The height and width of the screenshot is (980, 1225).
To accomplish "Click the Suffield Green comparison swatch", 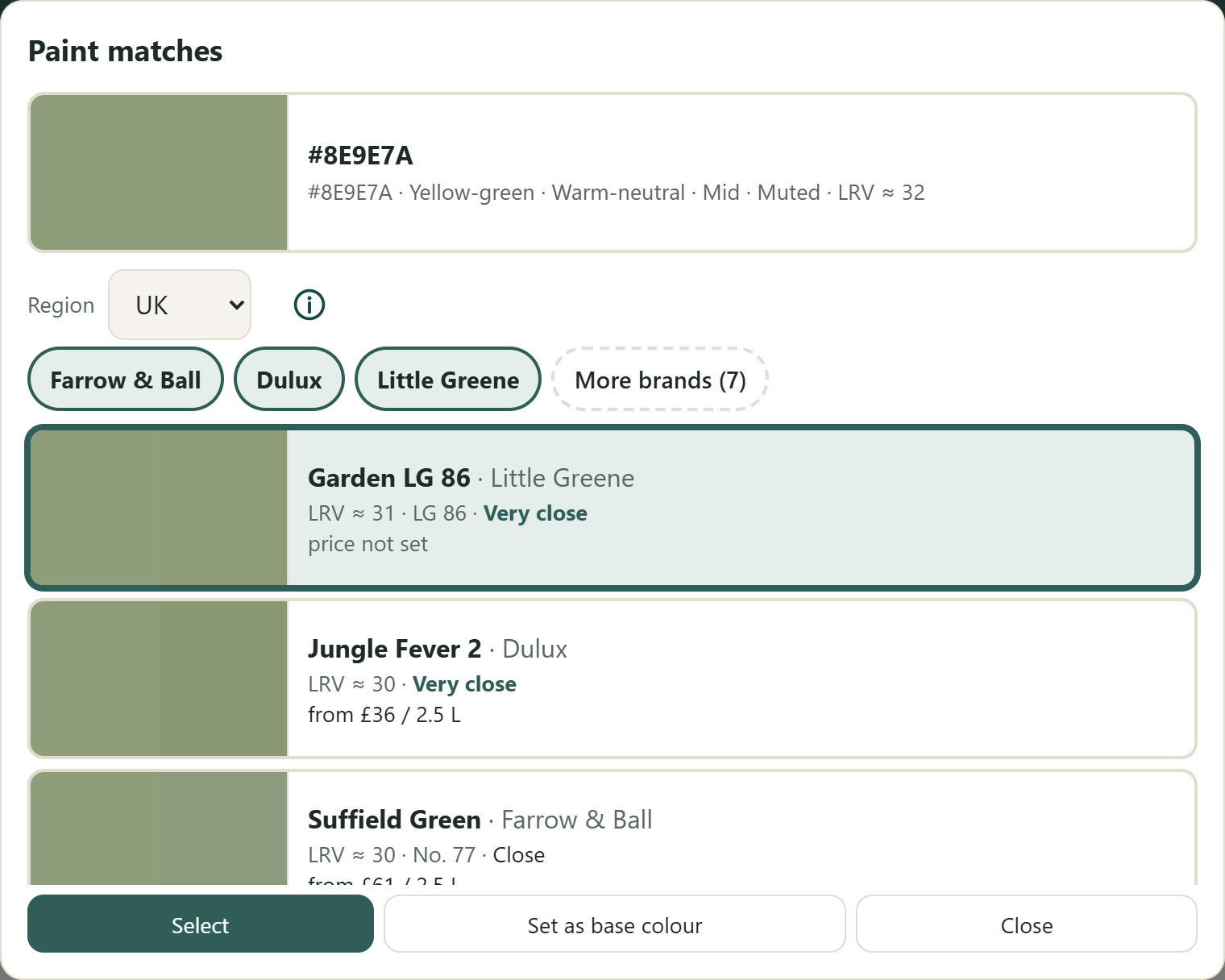I will click(159, 828).
